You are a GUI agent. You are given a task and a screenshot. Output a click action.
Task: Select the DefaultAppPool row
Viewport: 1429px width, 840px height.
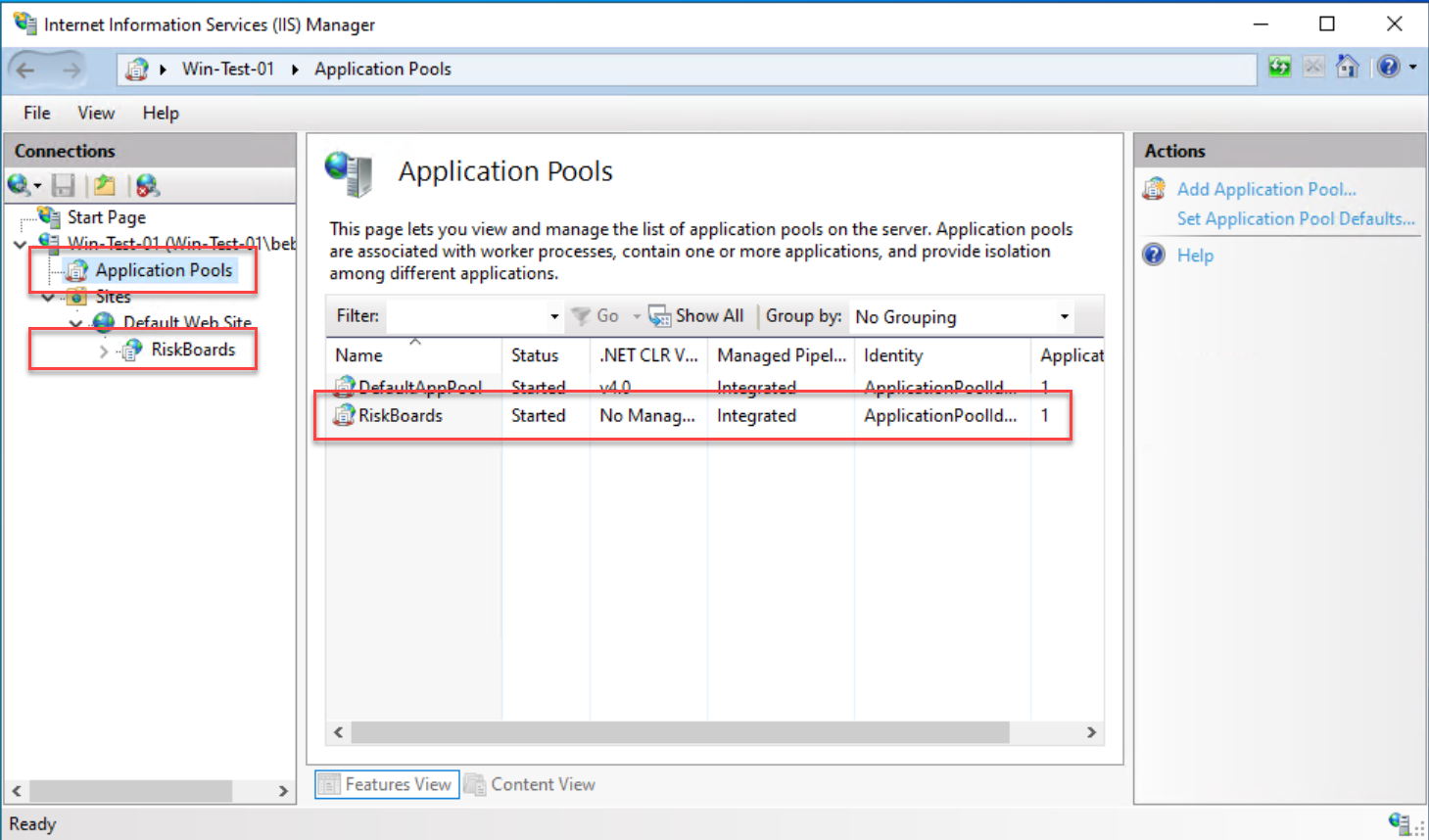[x=715, y=388]
